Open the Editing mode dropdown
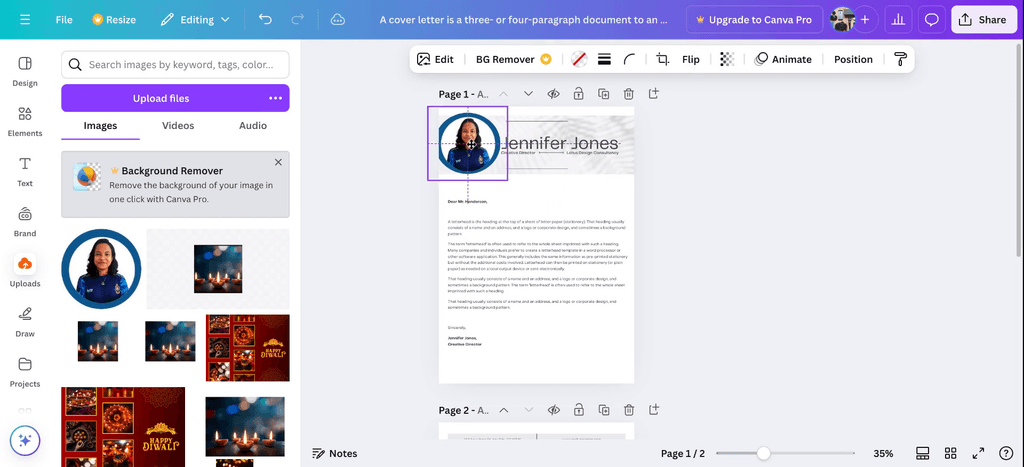The width and height of the screenshot is (1024, 467). point(195,20)
